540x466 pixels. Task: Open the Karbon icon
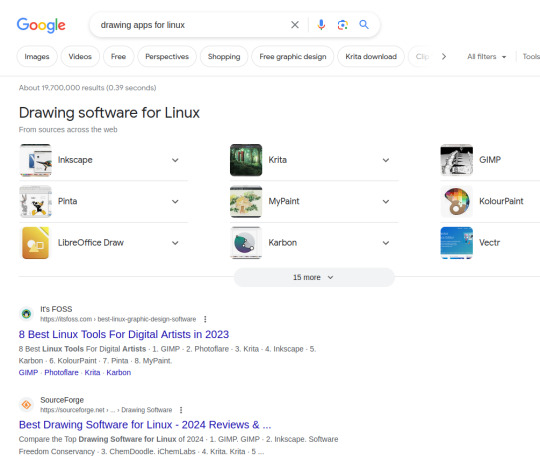click(x=246, y=243)
